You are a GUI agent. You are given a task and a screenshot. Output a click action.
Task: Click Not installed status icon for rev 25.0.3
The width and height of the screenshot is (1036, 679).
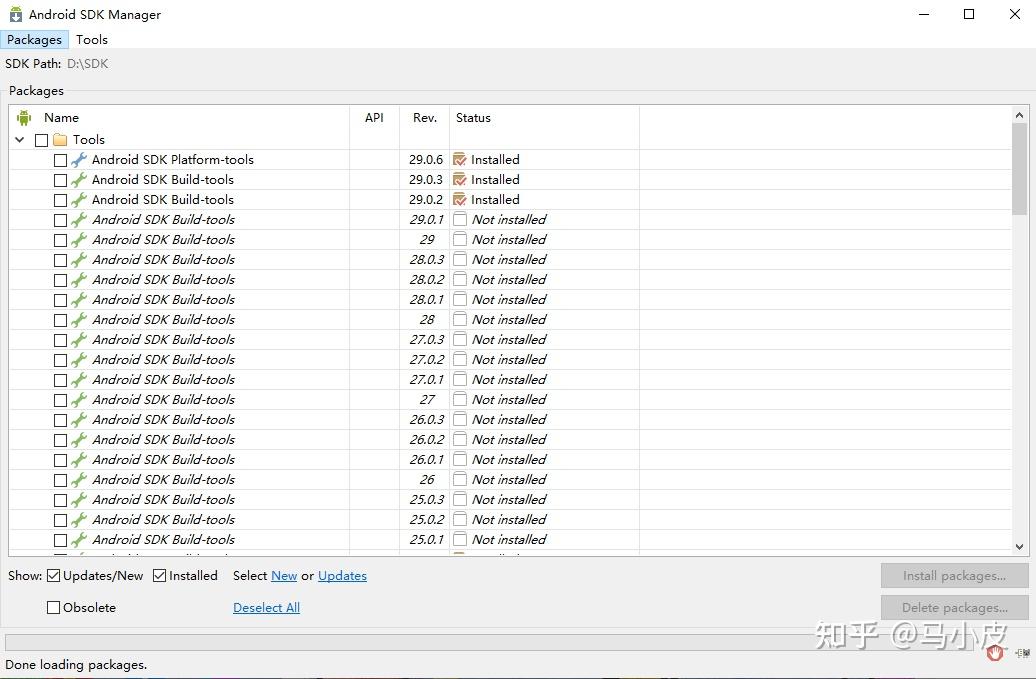[x=460, y=499]
